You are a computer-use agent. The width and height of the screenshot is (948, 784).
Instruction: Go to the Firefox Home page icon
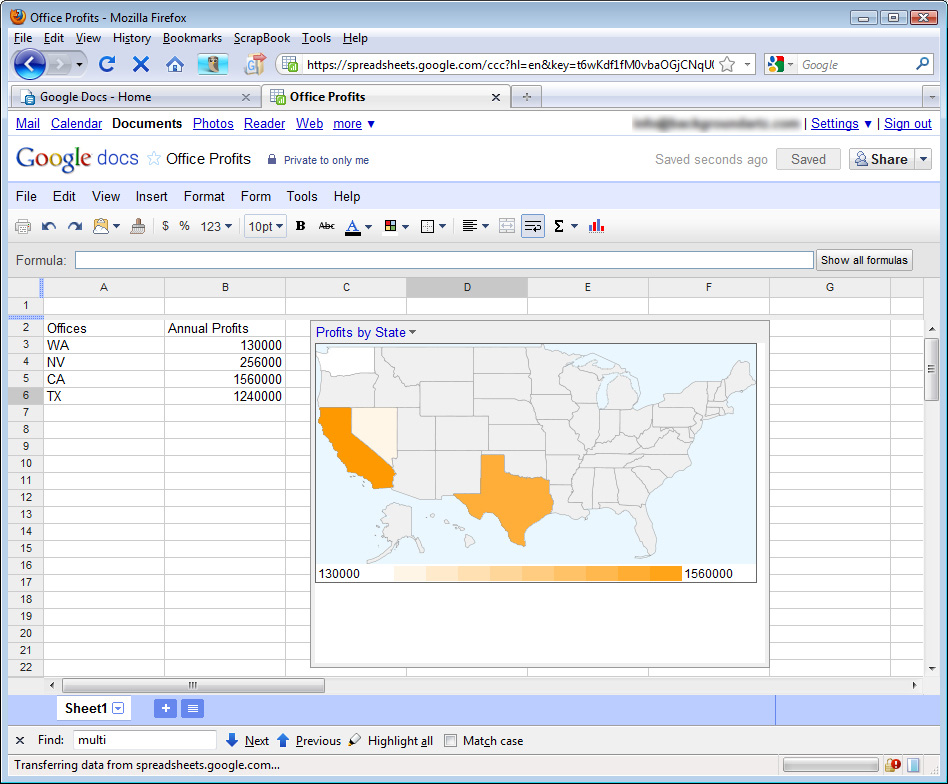pyautogui.click(x=175, y=64)
